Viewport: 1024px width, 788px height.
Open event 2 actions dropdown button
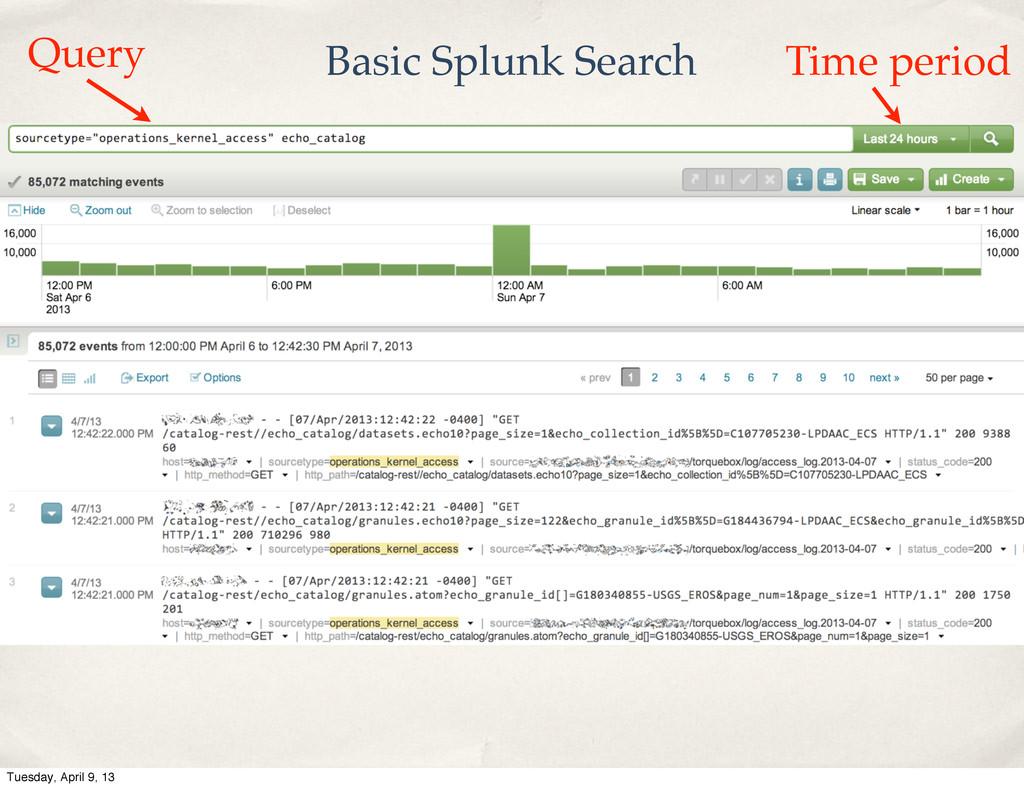(52, 513)
